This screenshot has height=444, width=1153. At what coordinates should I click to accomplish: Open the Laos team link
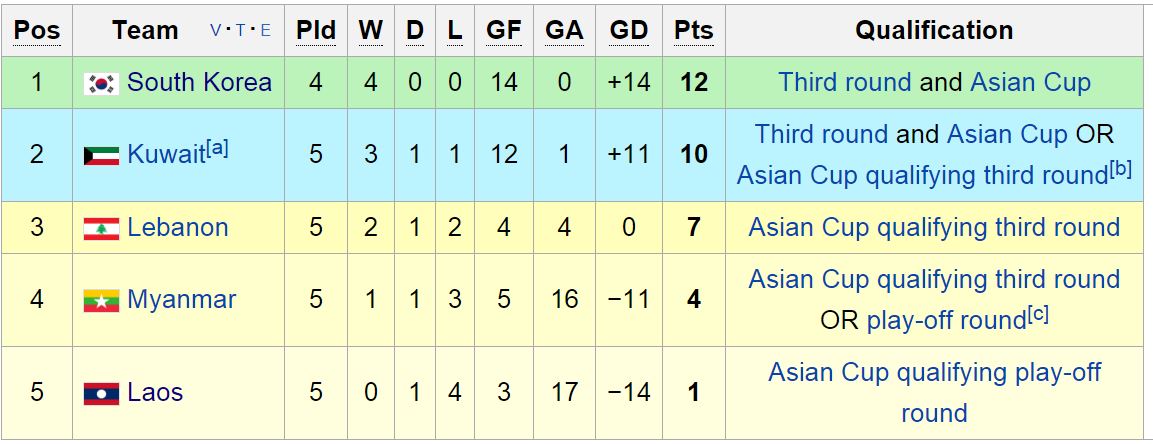click(155, 392)
